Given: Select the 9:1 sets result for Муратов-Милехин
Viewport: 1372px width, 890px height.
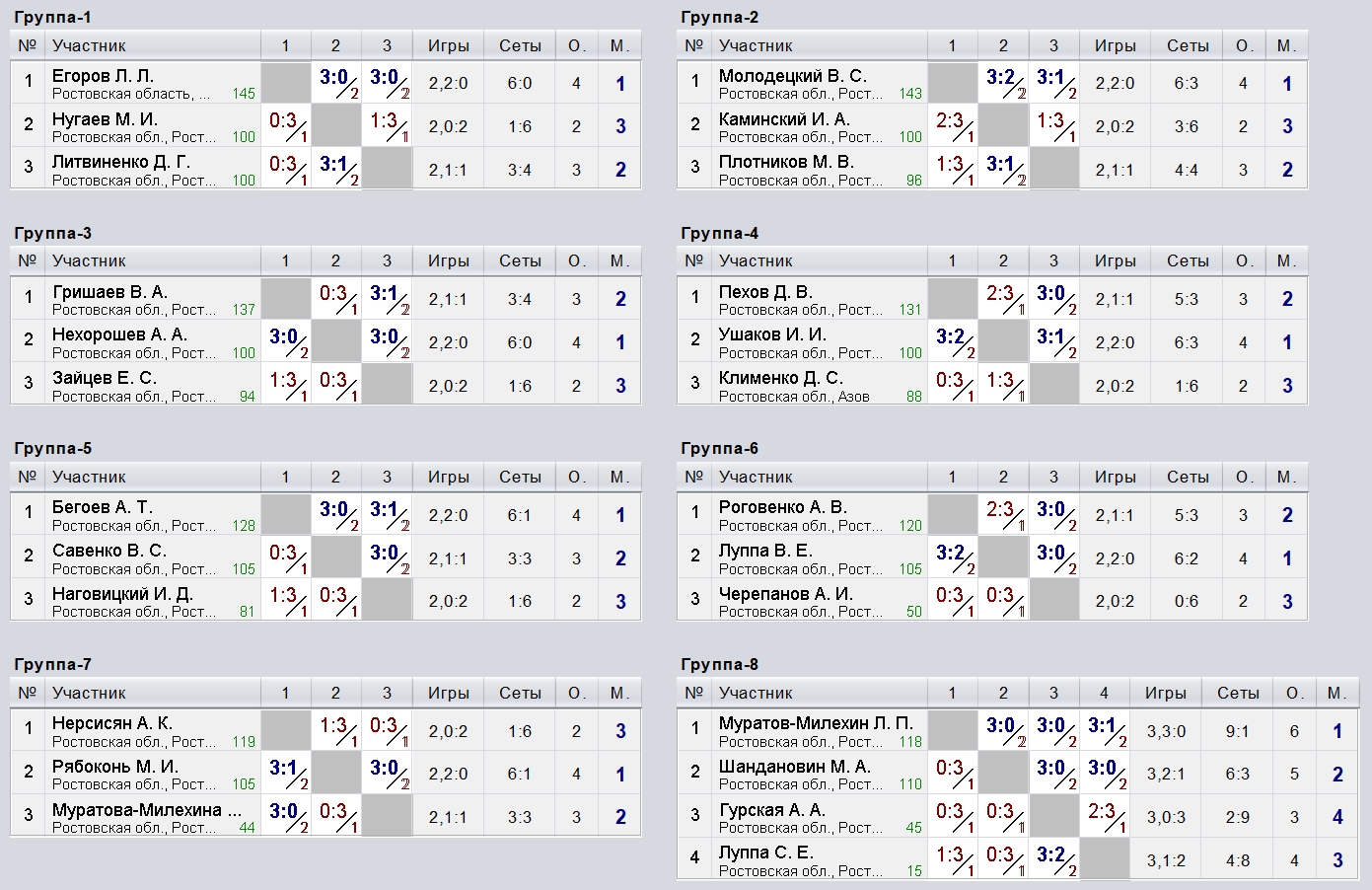Looking at the screenshot, I should pos(1237,731).
